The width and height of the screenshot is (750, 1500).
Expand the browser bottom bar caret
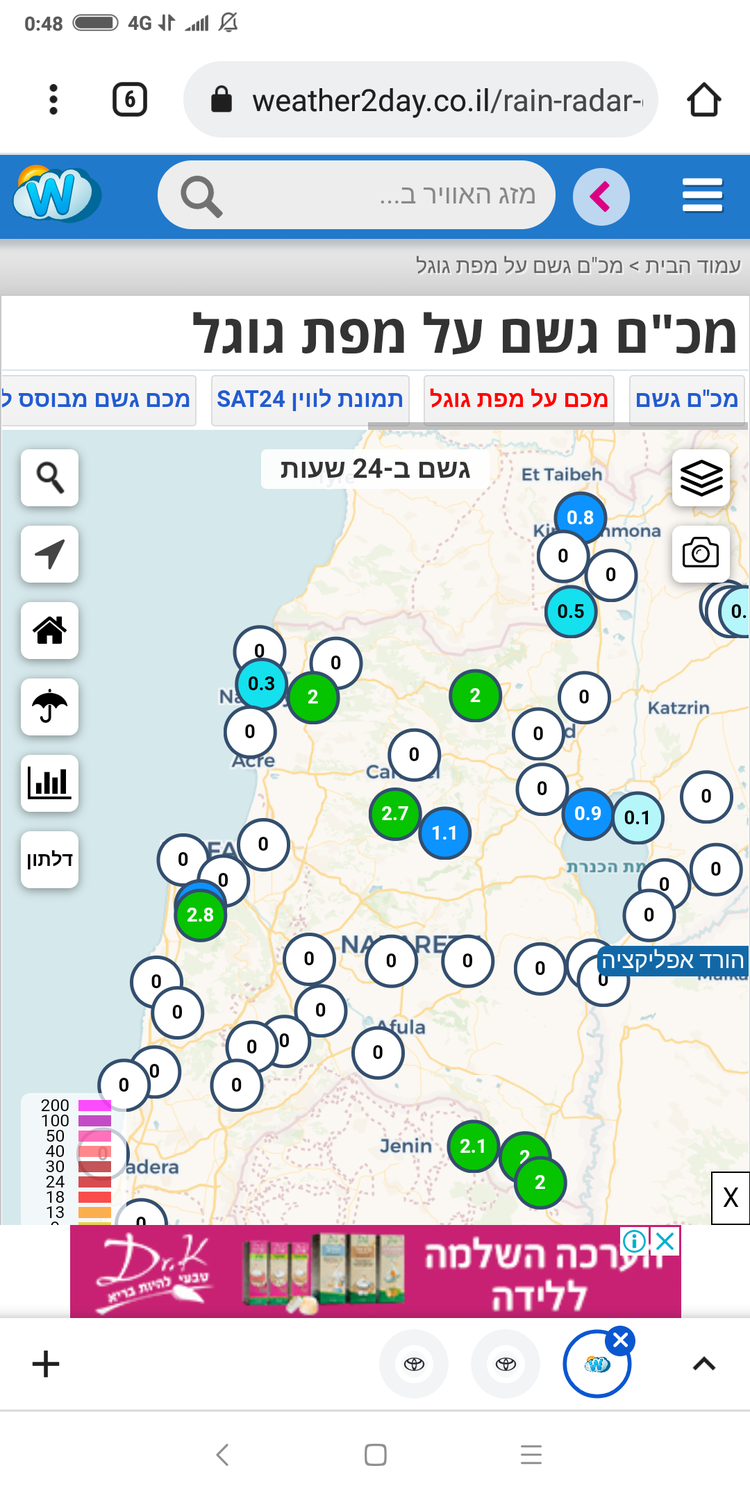tap(704, 1364)
